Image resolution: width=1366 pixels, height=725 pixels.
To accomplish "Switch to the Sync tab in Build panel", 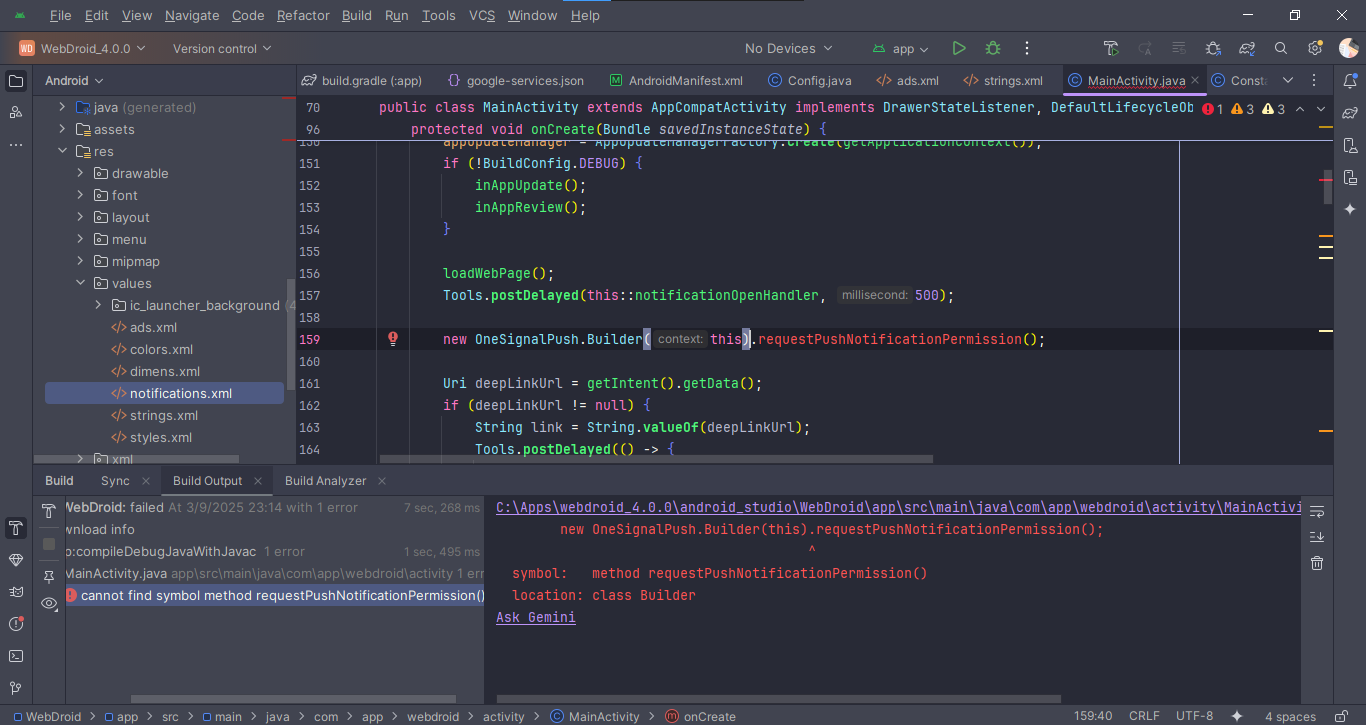I will pyautogui.click(x=115, y=481).
